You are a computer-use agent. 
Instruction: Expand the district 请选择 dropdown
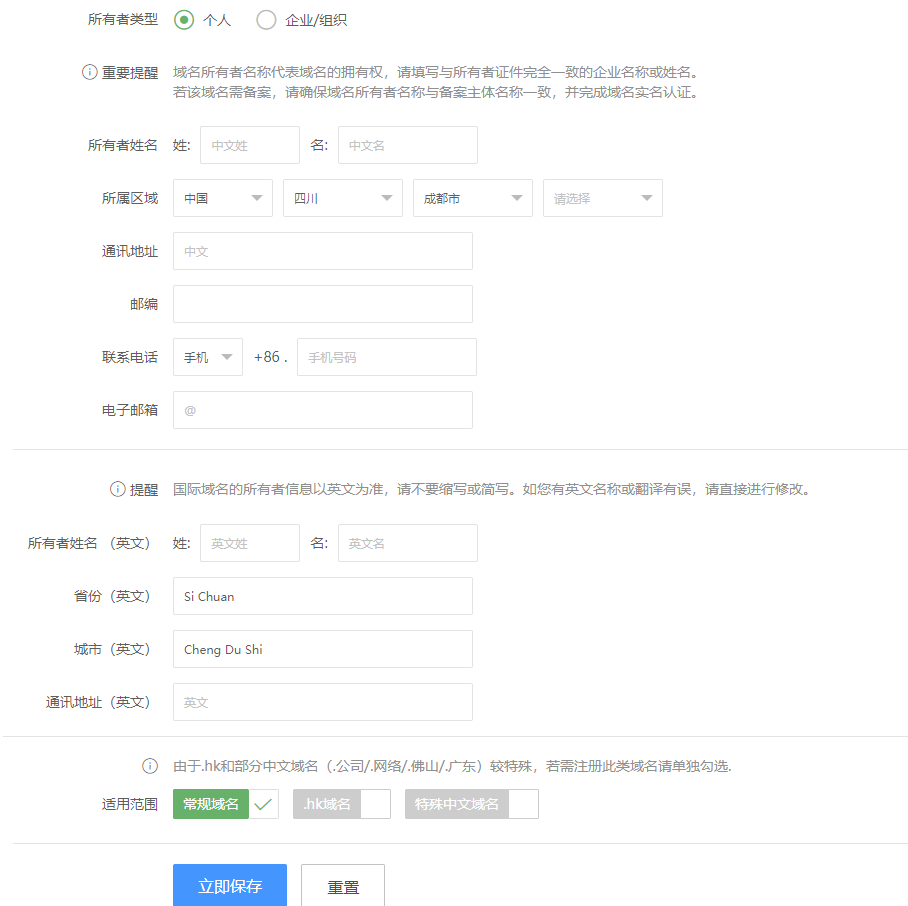tap(603, 198)
